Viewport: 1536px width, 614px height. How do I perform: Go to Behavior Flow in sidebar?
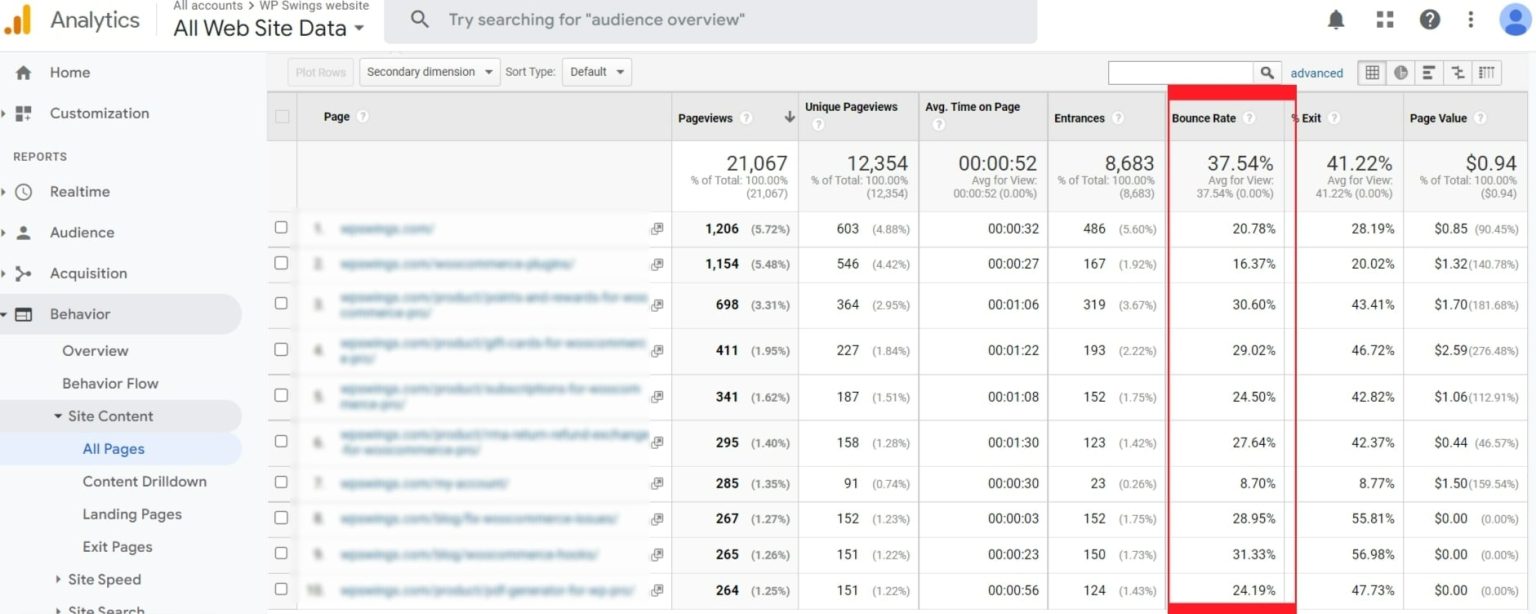pyautogui.click(x=110, y=383)
